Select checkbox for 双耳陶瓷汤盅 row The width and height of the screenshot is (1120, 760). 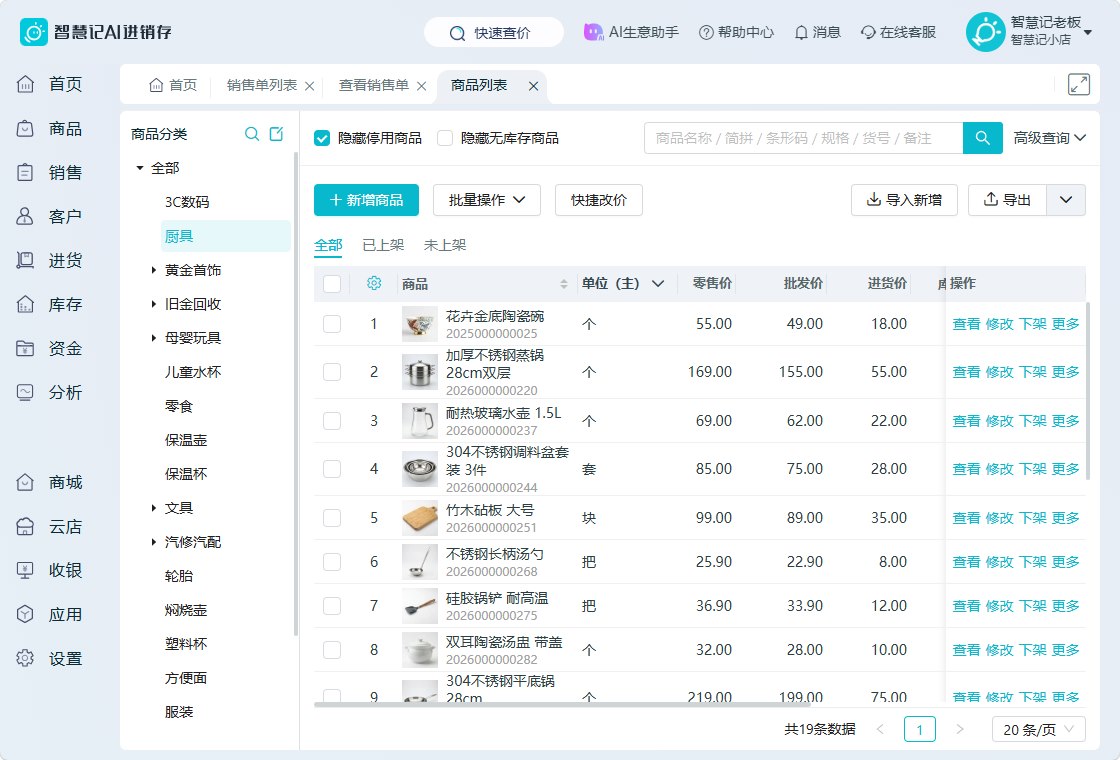pyautogui.click(x=331, y=649)
